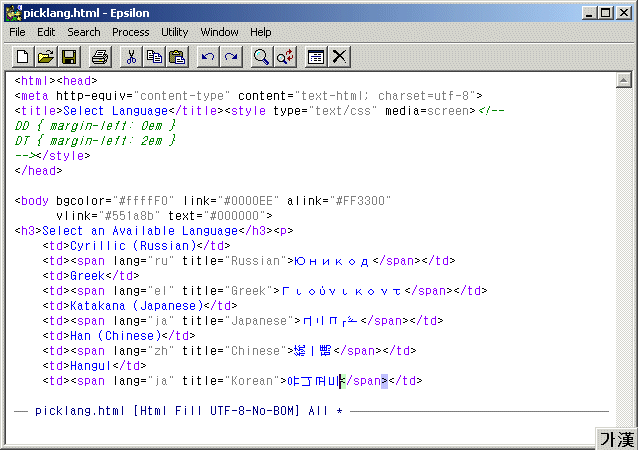Place cursor on 'Select Language' title text
This screenshot has width=638, height=450.
(116, 111)
